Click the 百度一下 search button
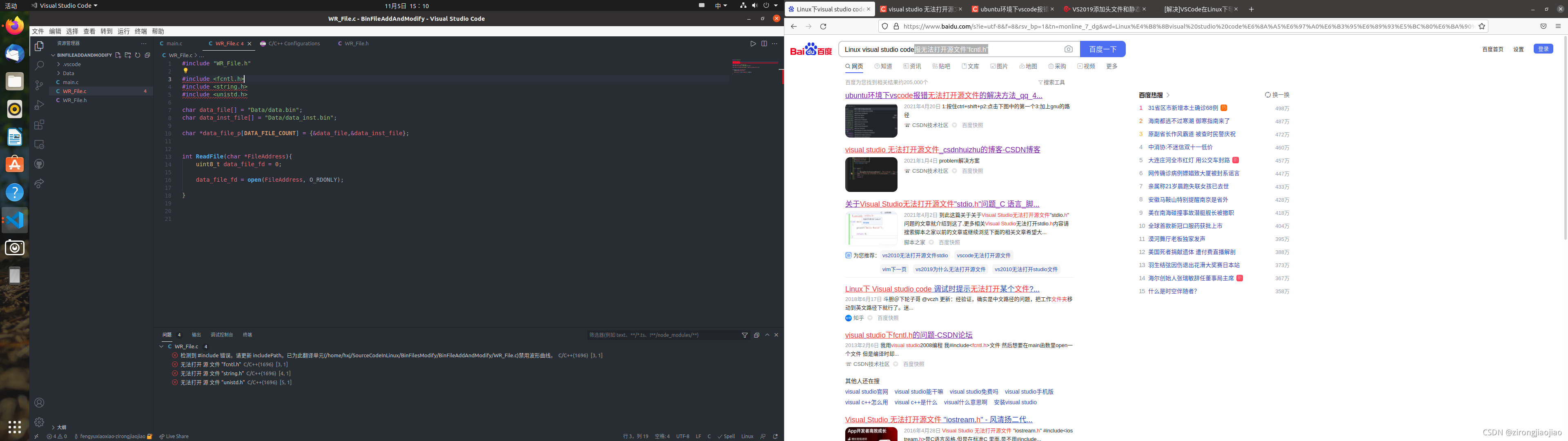This screenshot has height=441, width=1568. pos(1102,49)
